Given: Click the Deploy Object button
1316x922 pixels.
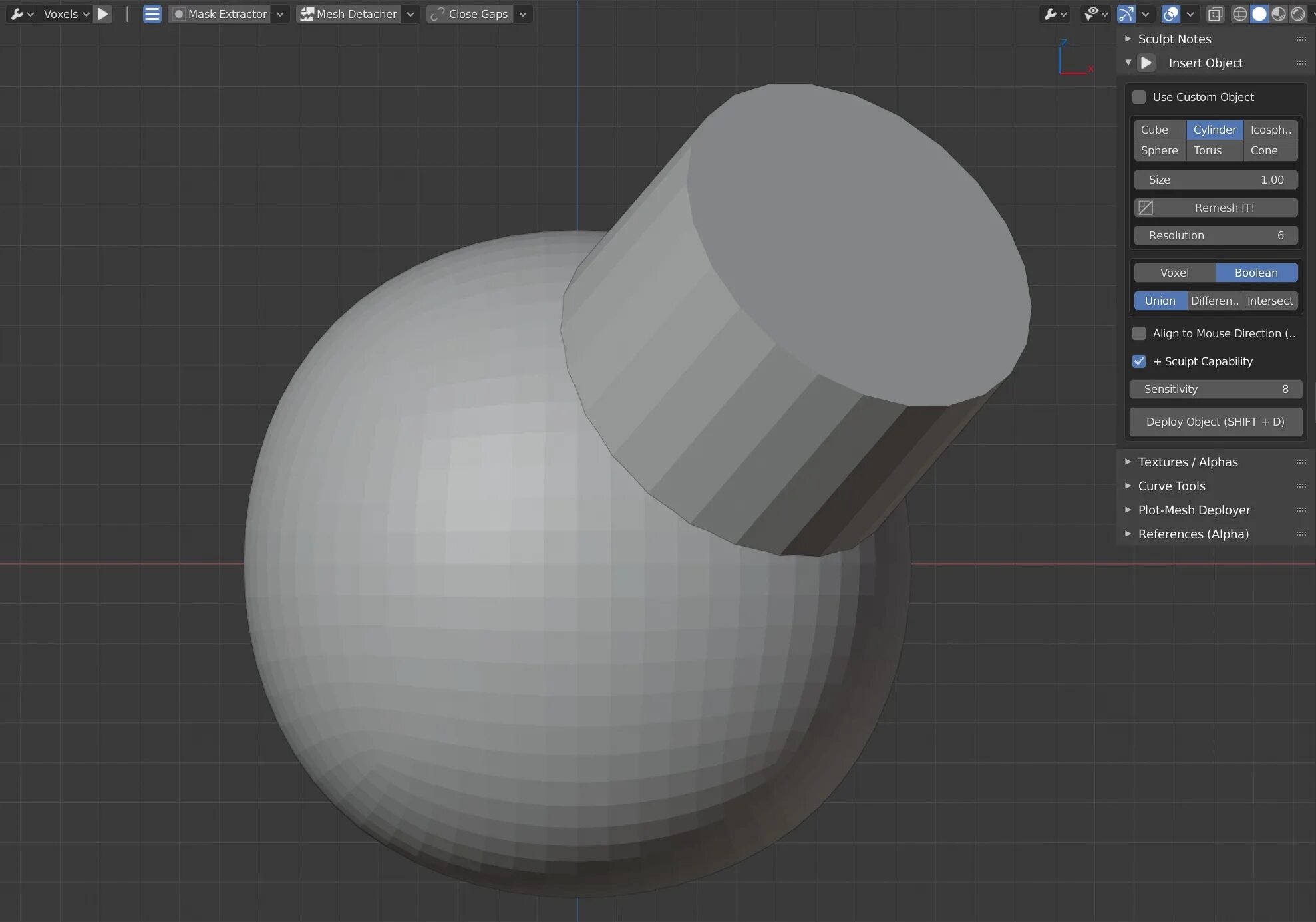Looking at the screenshot, I should point(1215,421).
